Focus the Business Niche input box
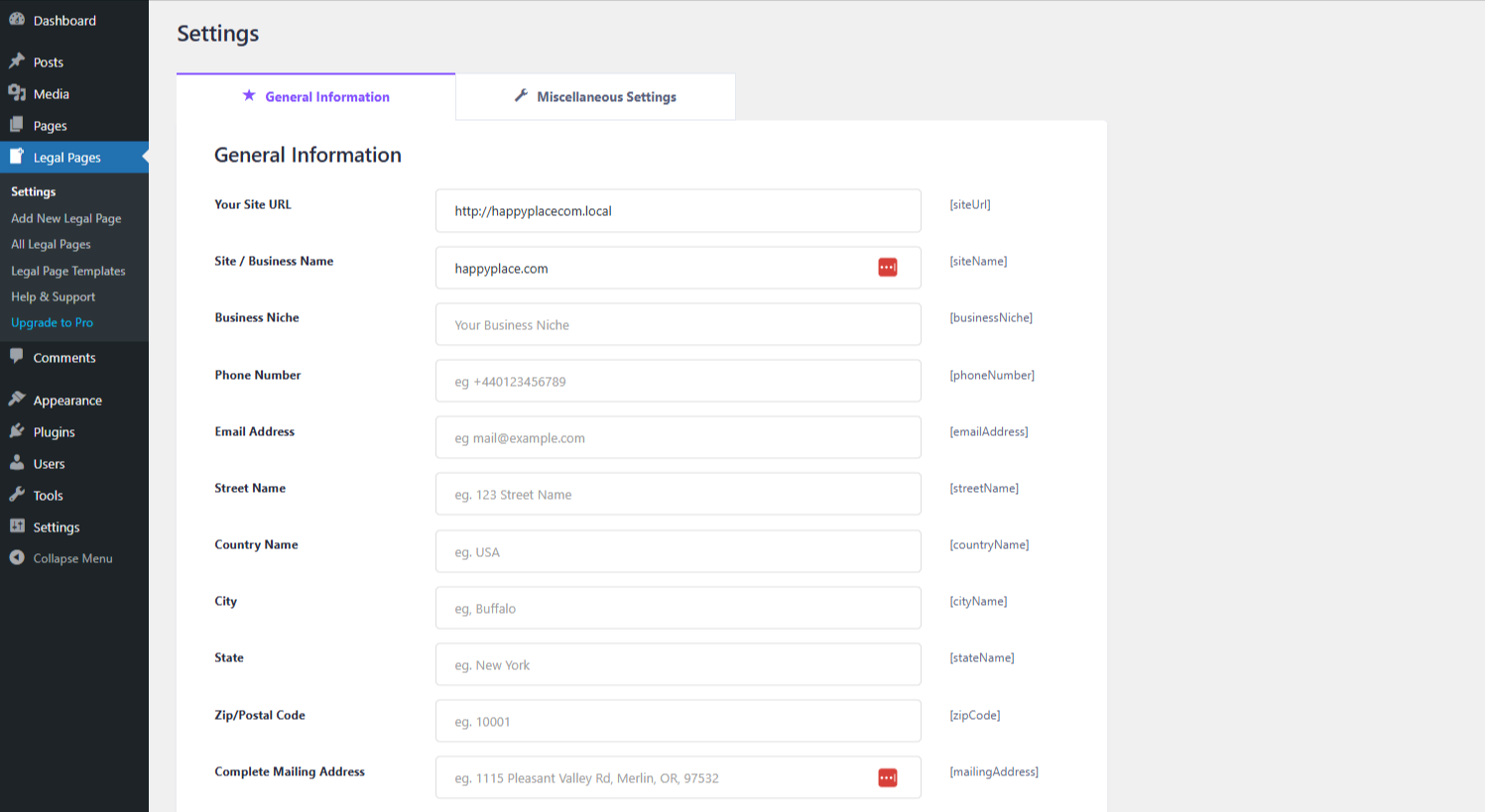The image size is (1485, 812). point(678,324)
